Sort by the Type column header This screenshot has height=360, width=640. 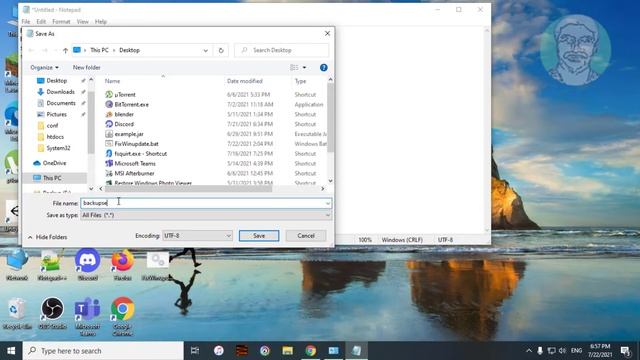pyautogui.click(x=300, y=81)
